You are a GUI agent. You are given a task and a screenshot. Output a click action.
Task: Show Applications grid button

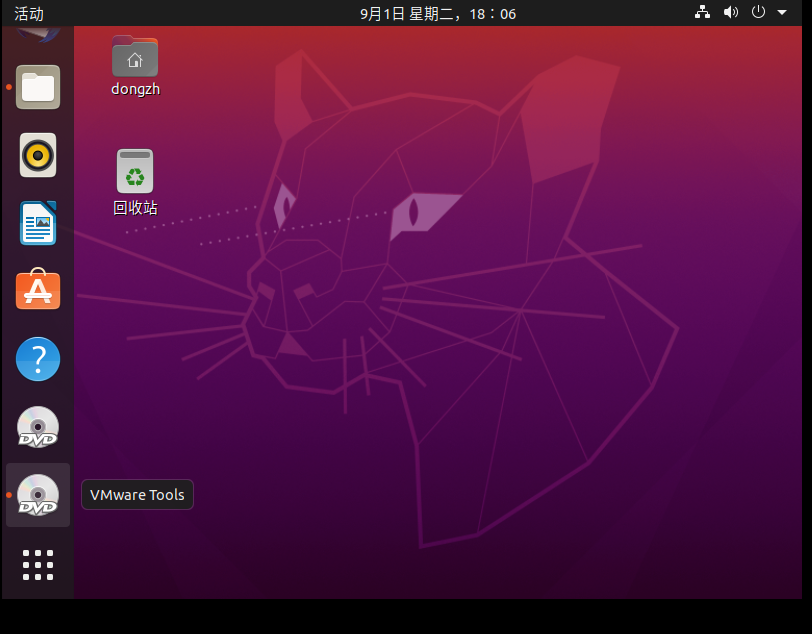(x=38, y=565)
